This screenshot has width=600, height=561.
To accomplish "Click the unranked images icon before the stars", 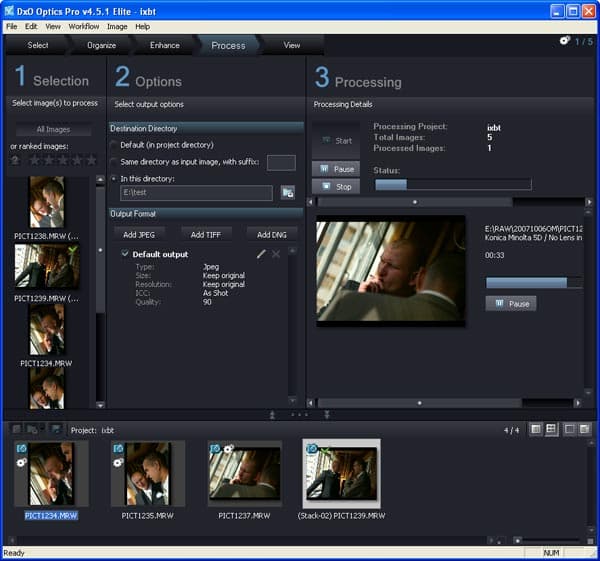I will point(15,160).
